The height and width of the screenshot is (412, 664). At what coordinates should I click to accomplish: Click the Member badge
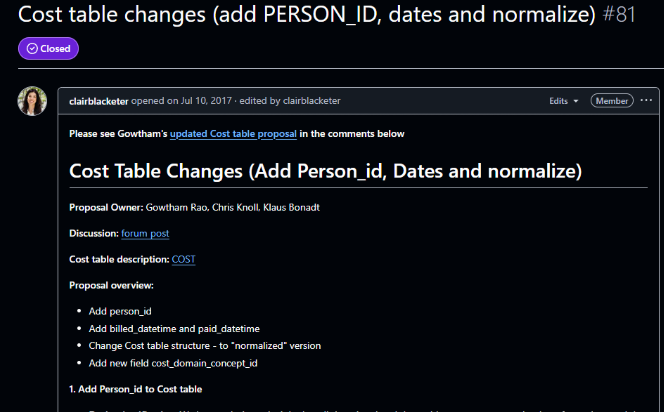point(611,101)
